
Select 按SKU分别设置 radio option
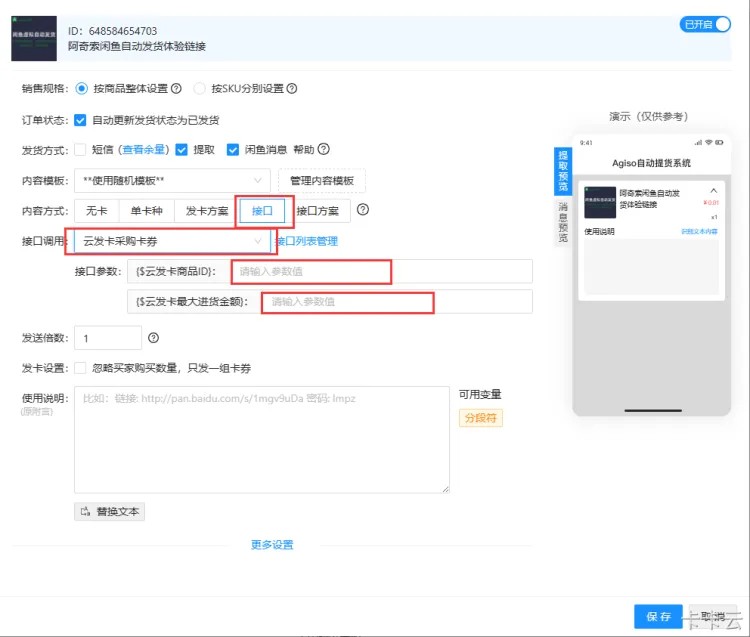tap(199, 88)
